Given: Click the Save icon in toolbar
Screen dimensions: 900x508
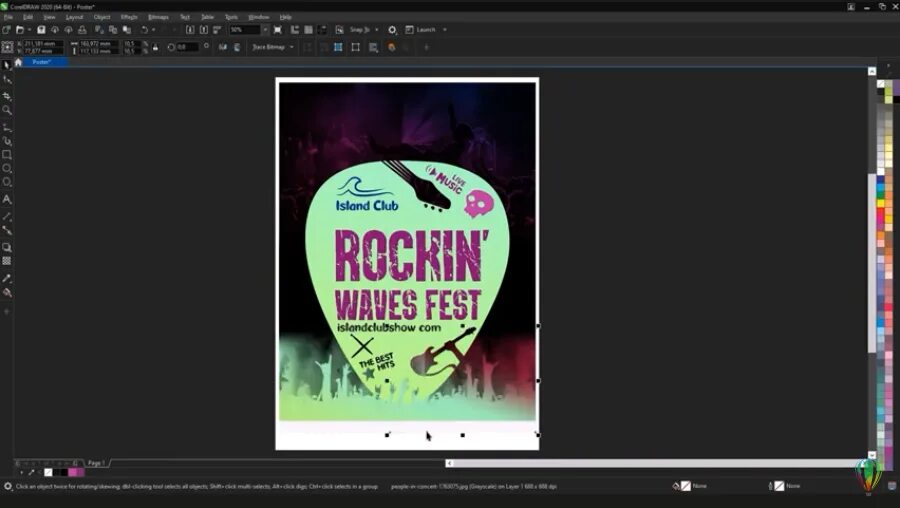Looking at the screenshot, I should [x=41, y=29].
